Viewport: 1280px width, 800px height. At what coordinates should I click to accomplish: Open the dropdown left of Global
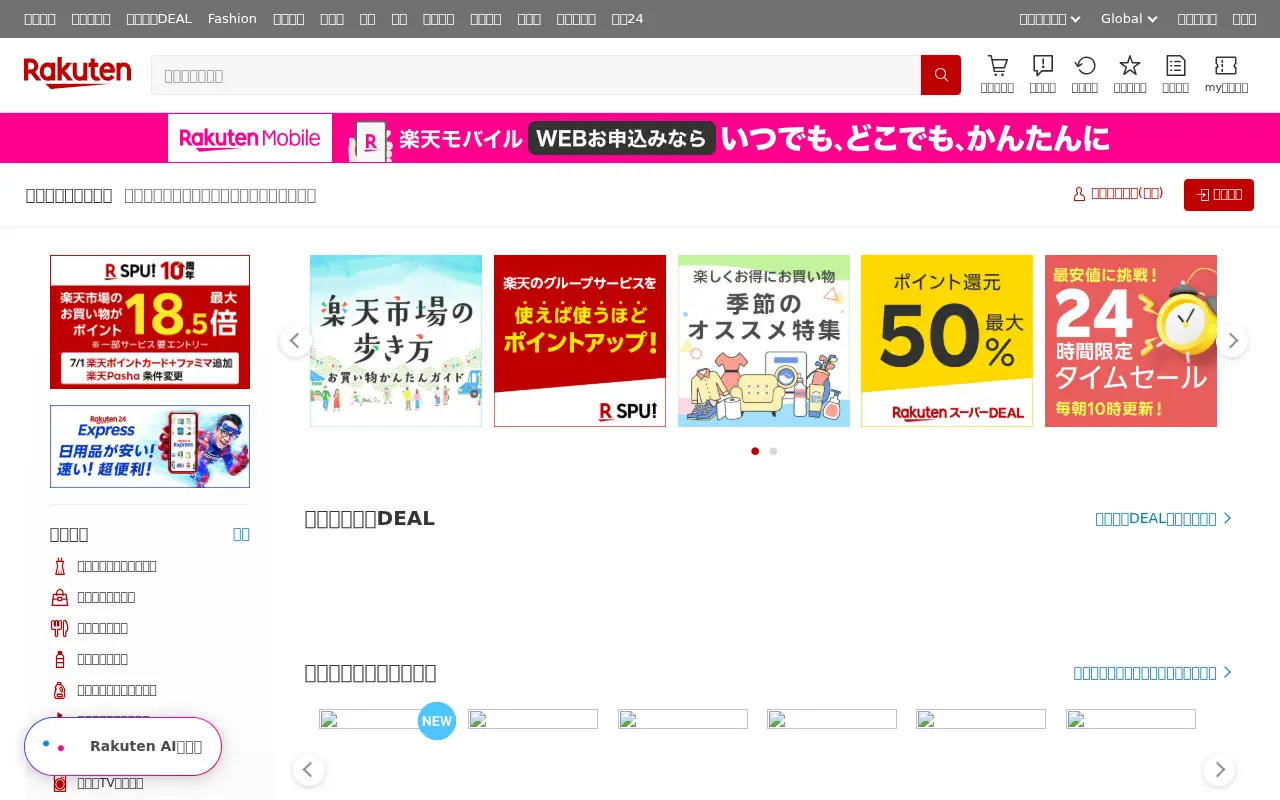click(x=1050, y=19)
